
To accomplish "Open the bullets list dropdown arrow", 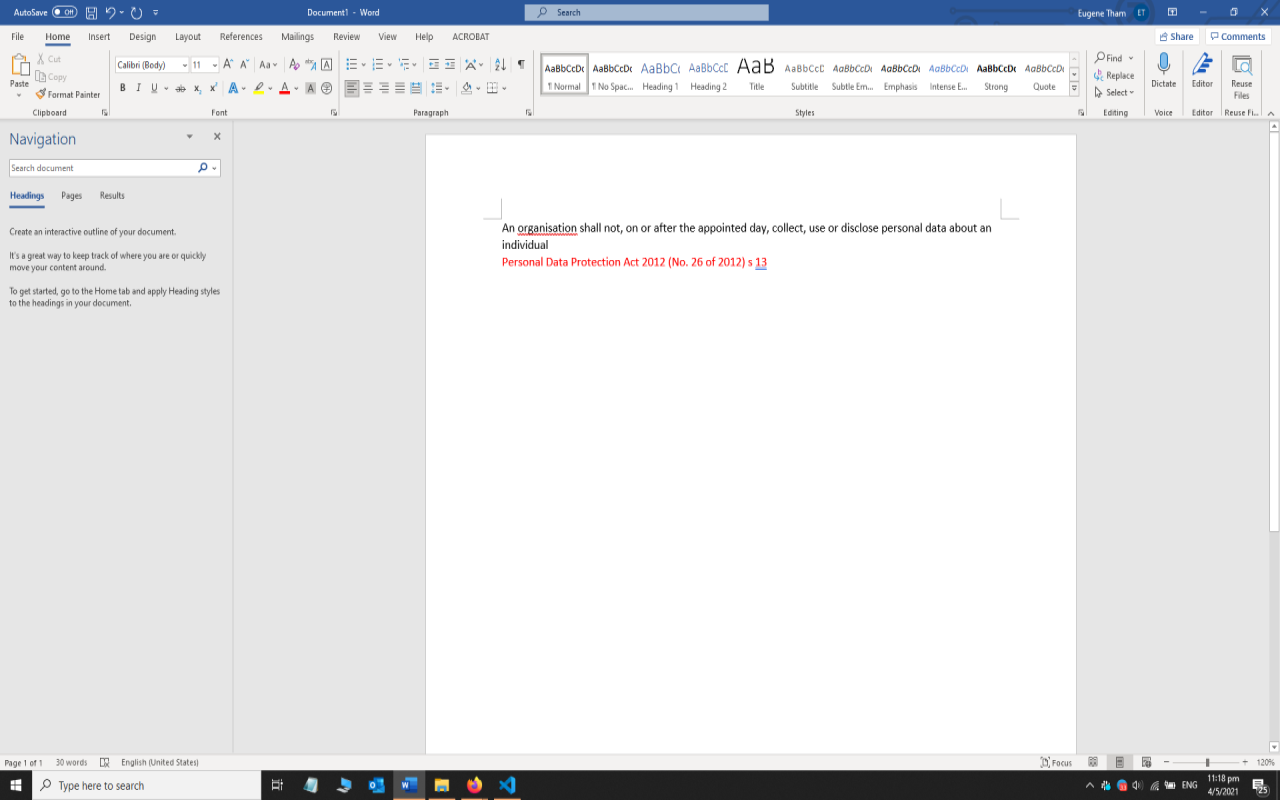I will pyautogui.click(x=363, y=64).
